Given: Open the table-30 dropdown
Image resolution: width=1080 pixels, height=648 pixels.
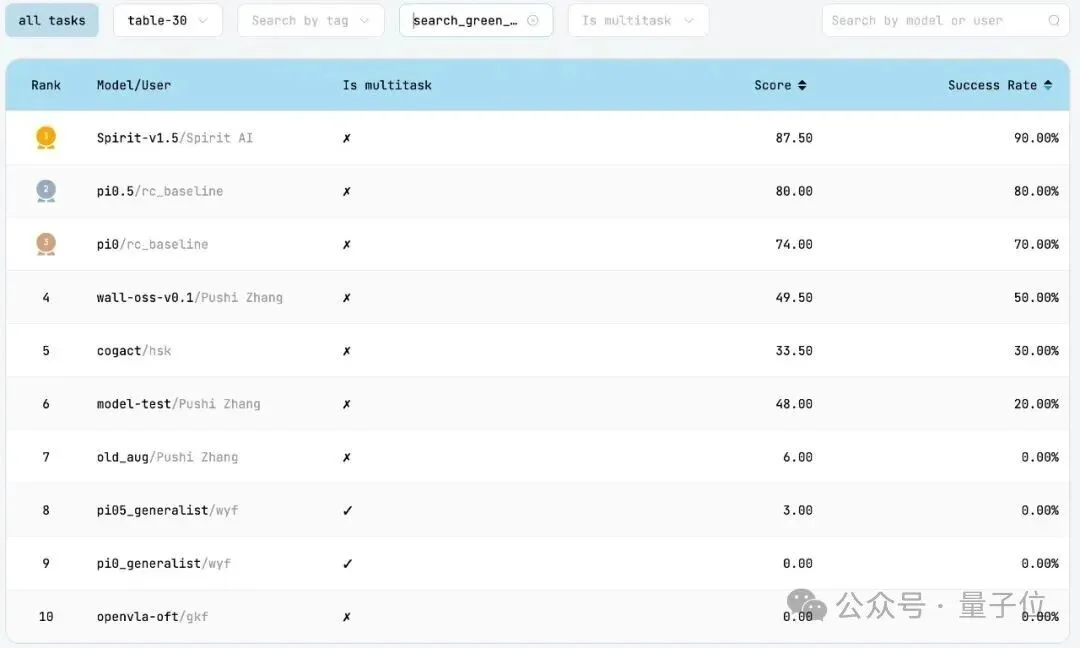Looking at the screenshot, I should [x=167, y=19].
